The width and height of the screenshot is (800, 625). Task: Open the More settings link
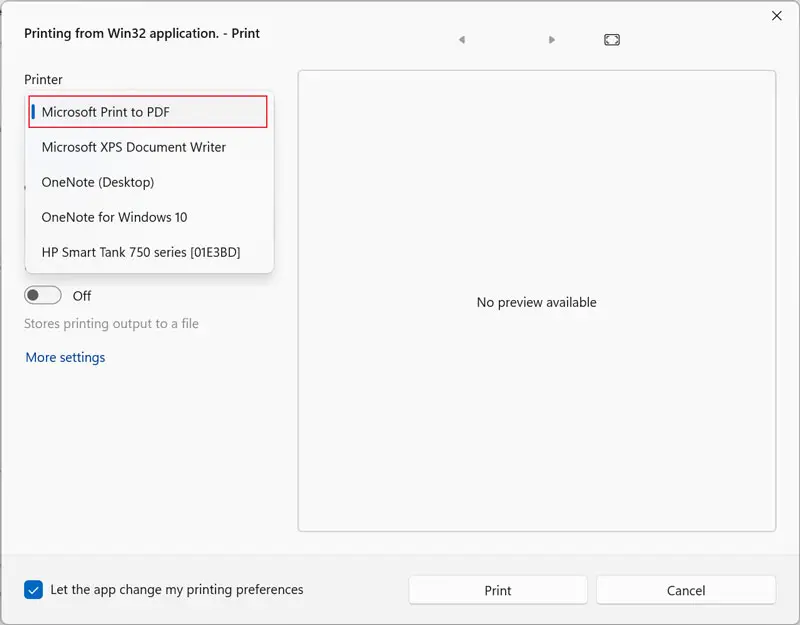(65, 357)
